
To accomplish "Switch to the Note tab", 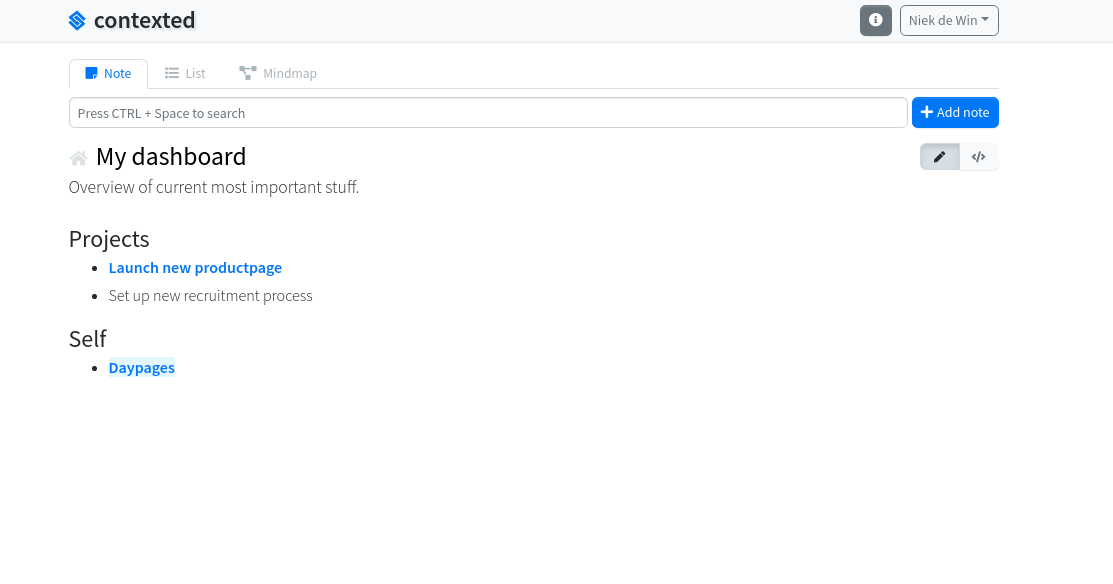I will pyautogui.click(x=108, y=73).
